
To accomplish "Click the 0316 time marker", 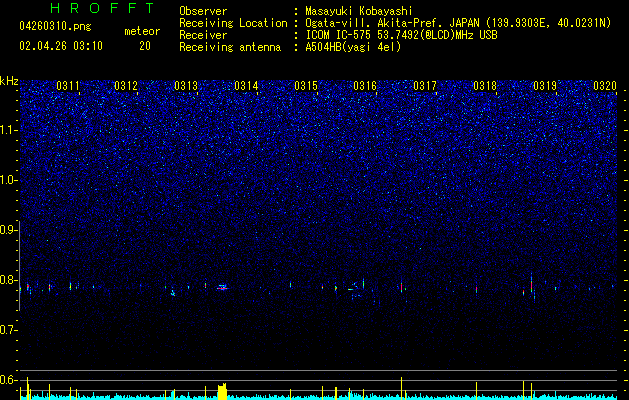I will (365, 86).
